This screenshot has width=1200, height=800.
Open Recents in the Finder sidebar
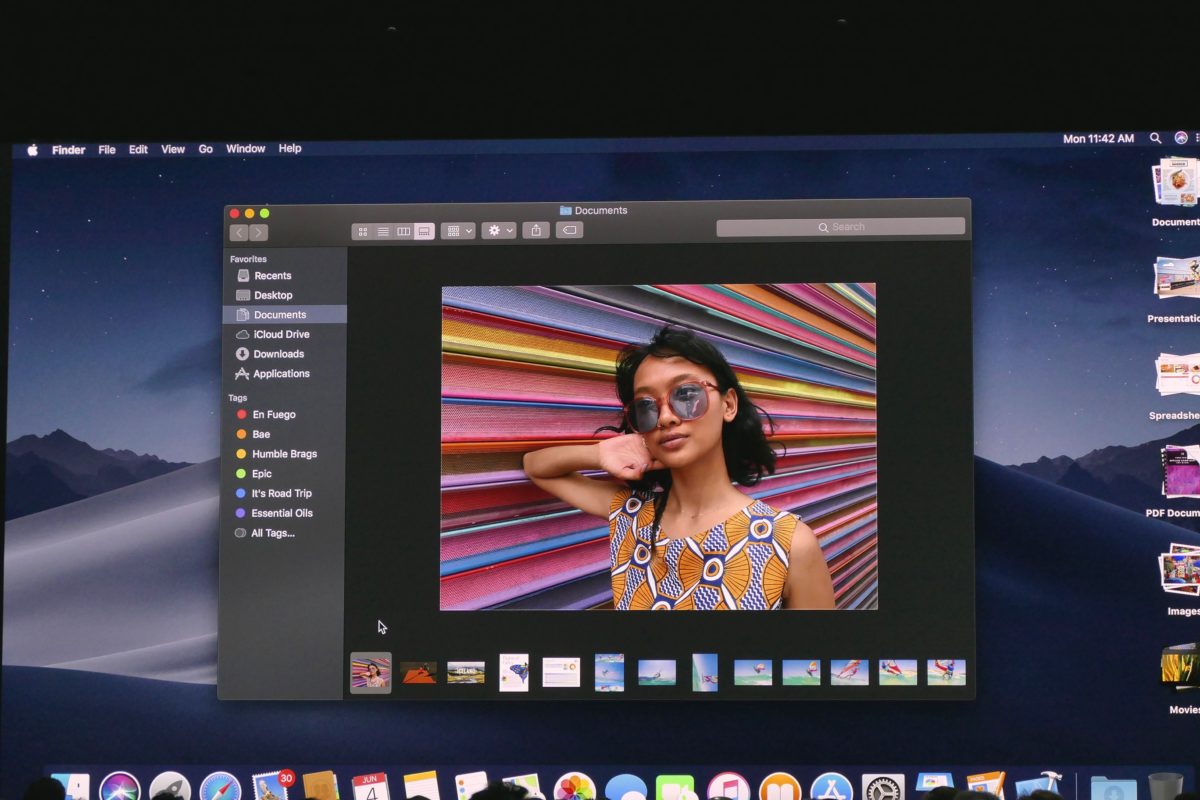tap(285, 276)
